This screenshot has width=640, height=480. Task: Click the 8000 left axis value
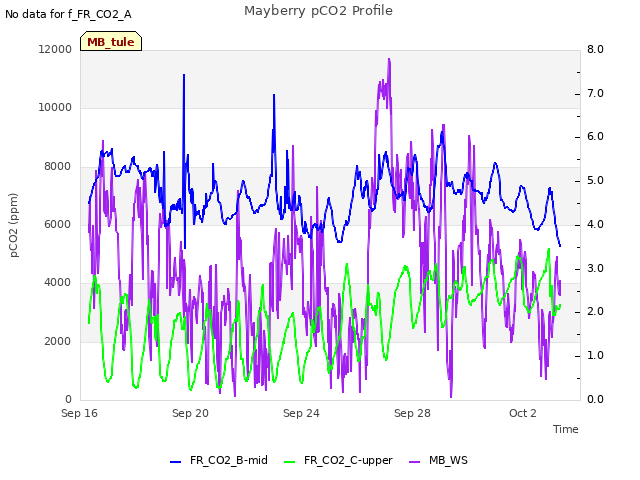[58, 166]
